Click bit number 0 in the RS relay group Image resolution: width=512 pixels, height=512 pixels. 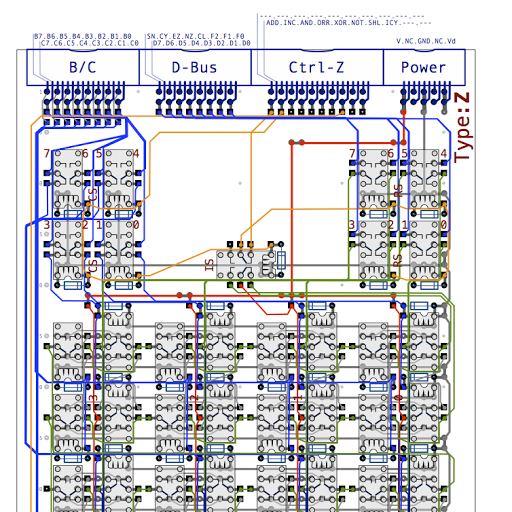point(444,225)
